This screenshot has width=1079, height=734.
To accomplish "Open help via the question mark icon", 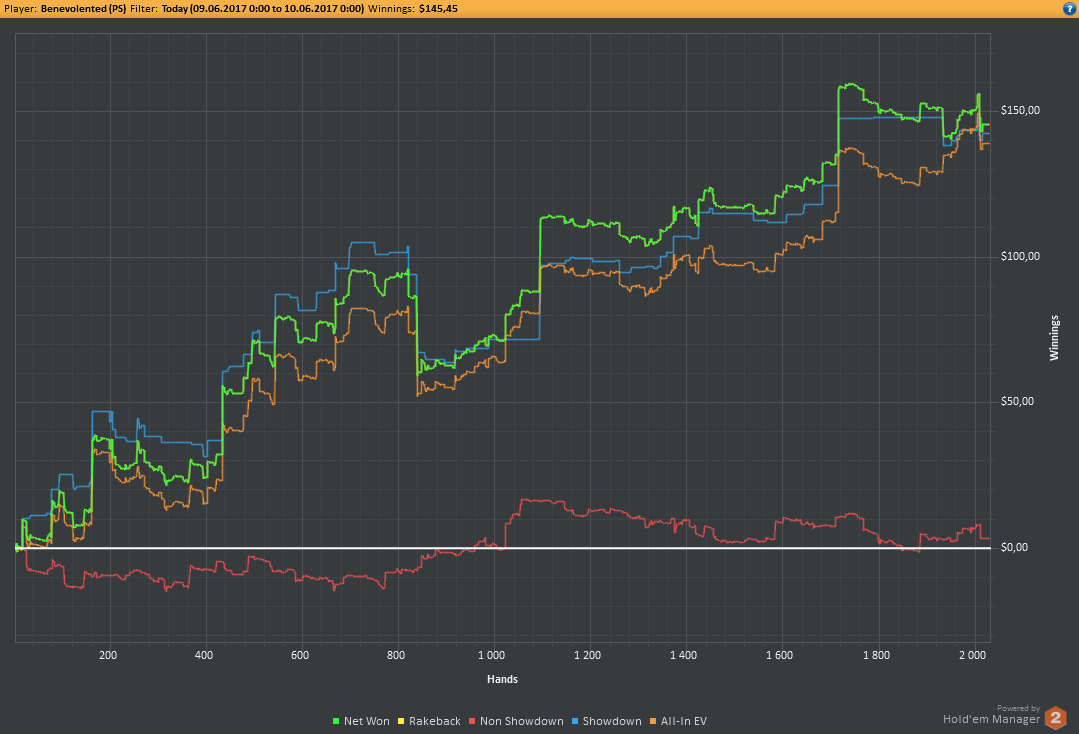I will 1069,8.
